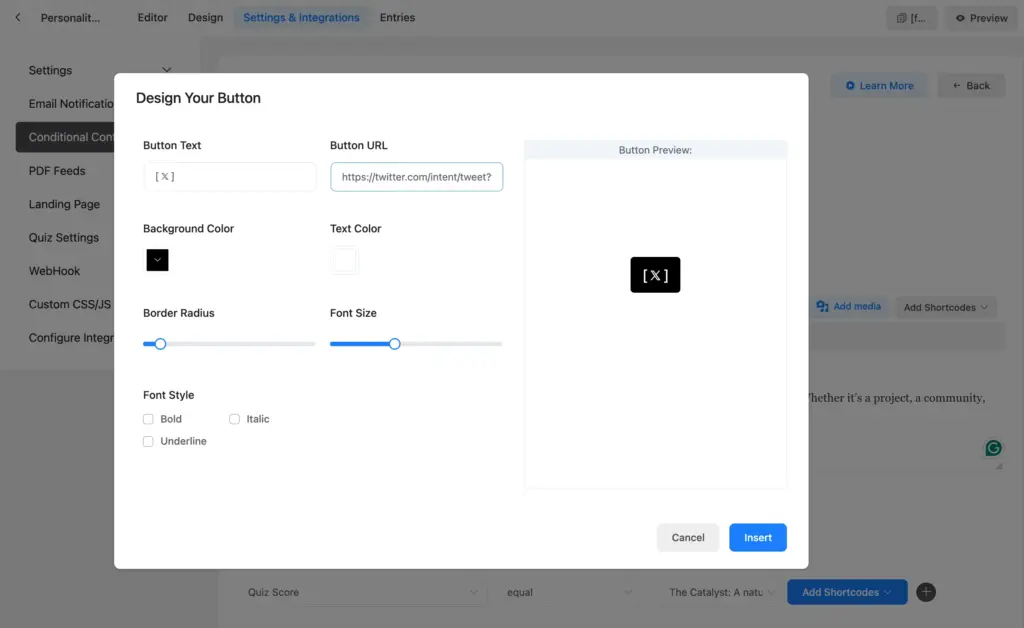Screen dimensions: 1024x628
Task: Click the copy icon button at top right
Action: 912,18
